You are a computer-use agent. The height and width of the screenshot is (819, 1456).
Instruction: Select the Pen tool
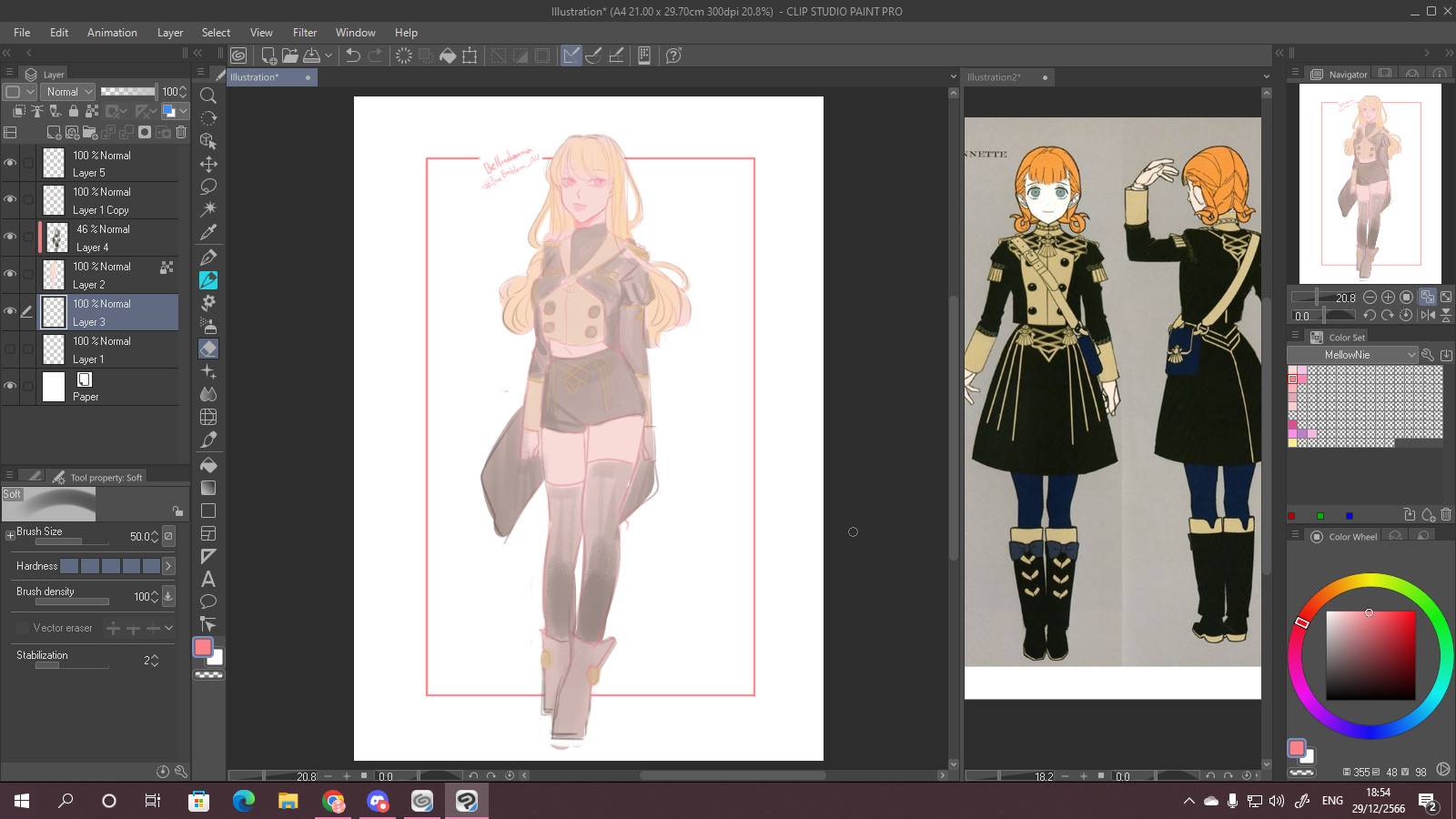(x=208, y=257)
